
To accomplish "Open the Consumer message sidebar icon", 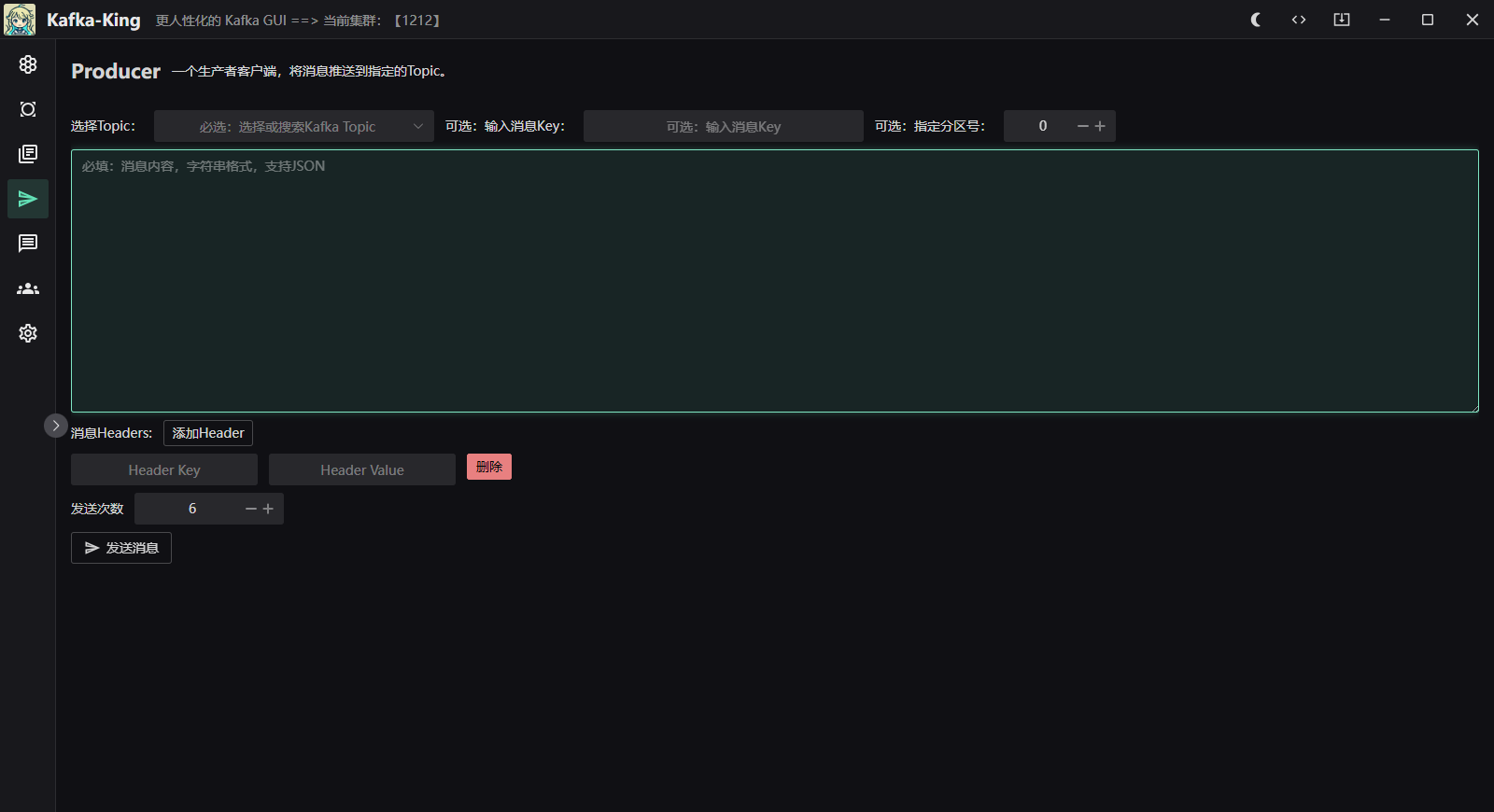I will pyautogui.click(x=28, y=244).
